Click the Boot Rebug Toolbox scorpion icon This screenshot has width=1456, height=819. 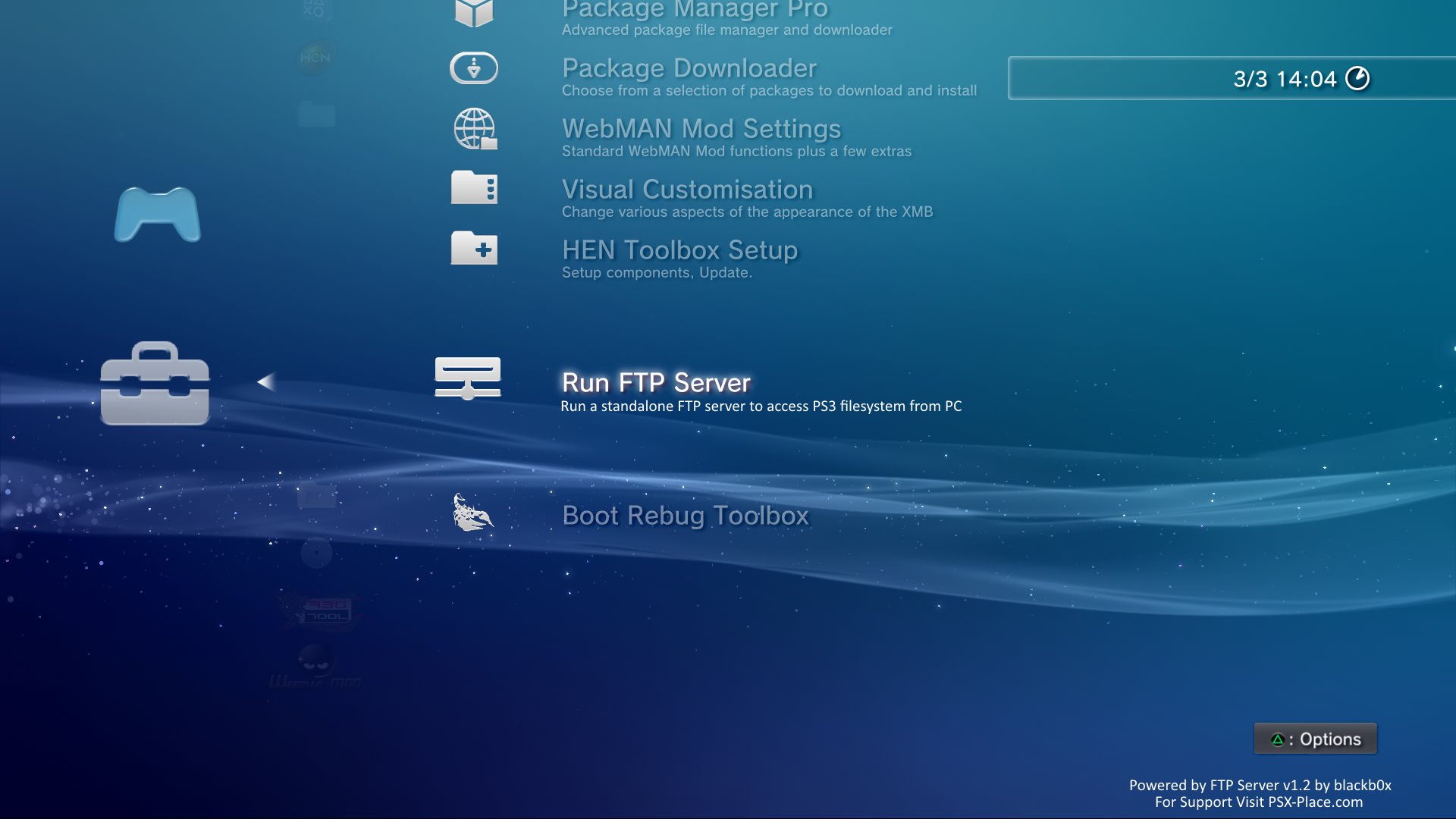coord(472,513)
